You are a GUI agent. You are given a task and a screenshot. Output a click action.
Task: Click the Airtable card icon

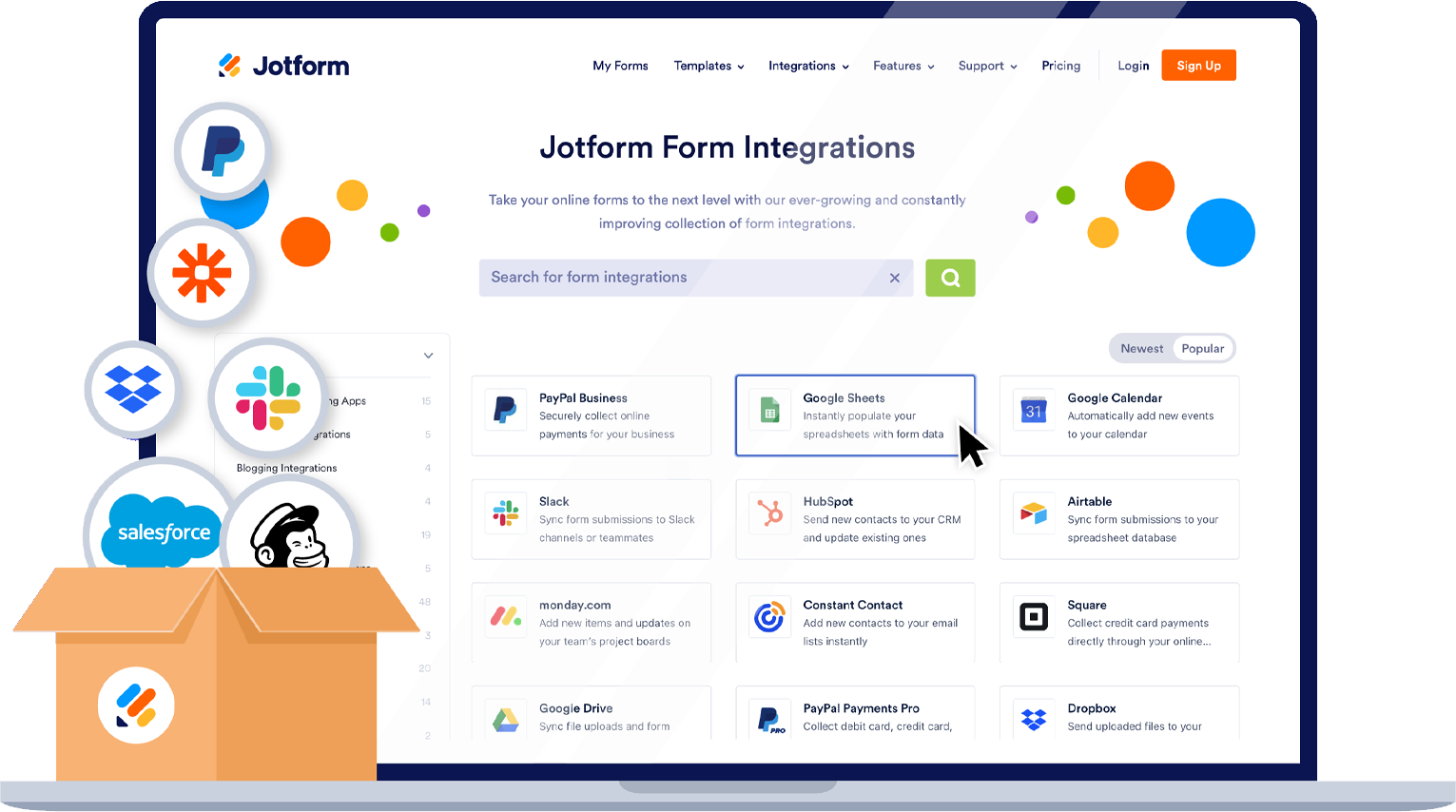pos(1034,513)
